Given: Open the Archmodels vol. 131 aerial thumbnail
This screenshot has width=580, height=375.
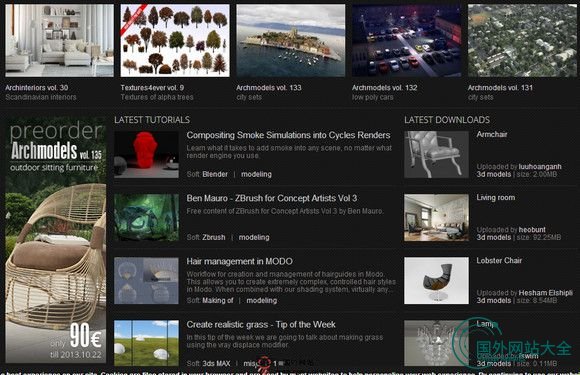Looking at the screenshot, I should click(522, 40).
